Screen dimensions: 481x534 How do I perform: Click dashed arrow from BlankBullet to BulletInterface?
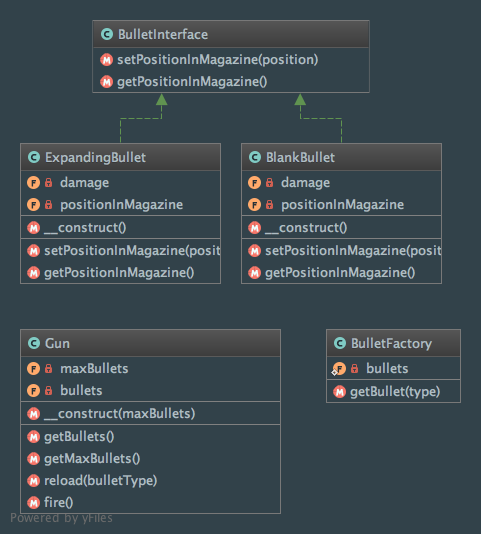321,119
